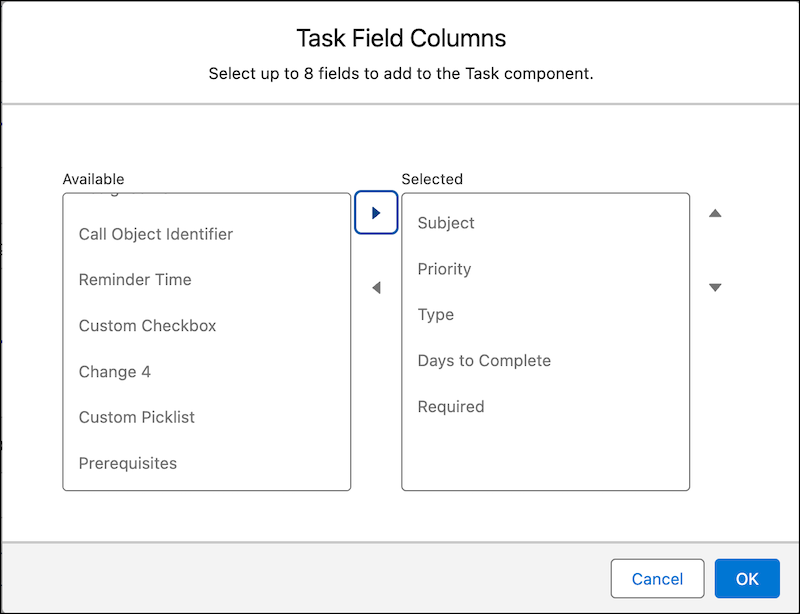Select Priority in Selected list
Viewport: 800px width, 614px height.
point(545,269)
